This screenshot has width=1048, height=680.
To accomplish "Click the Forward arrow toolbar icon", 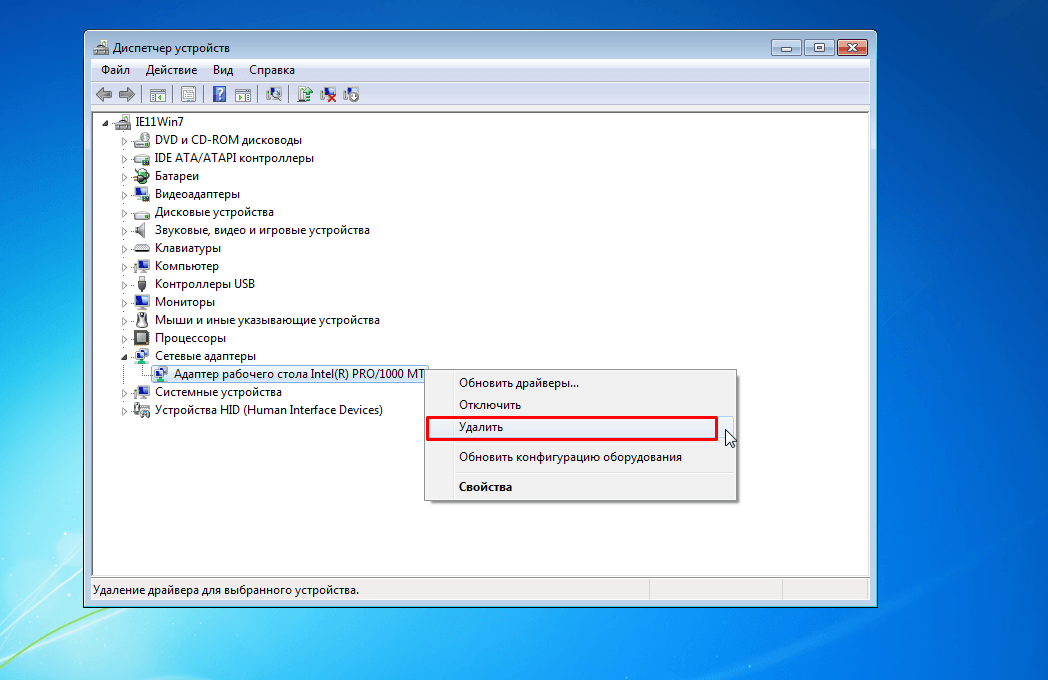I will [126, 94].
